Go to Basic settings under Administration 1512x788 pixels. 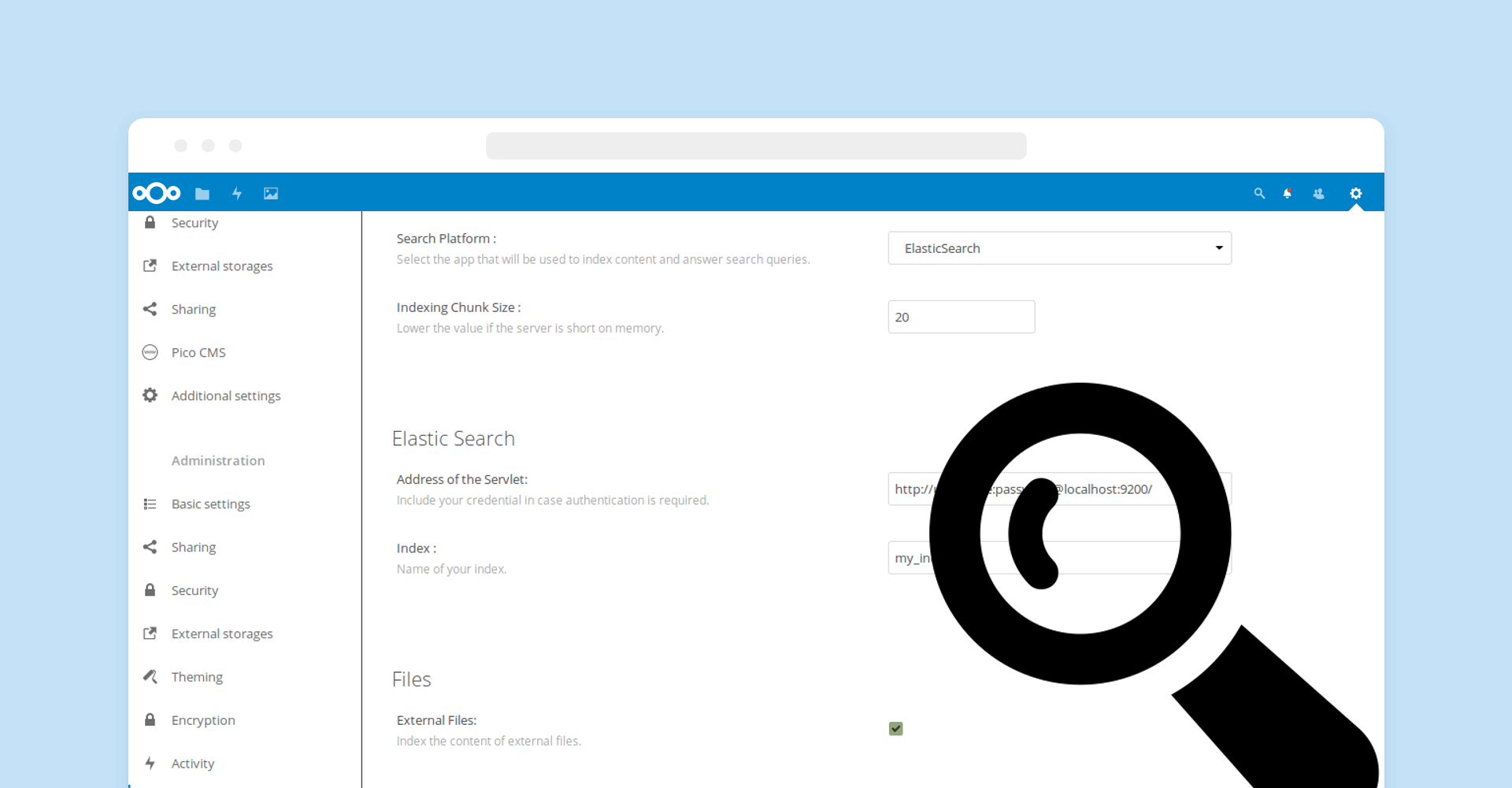(x=210, y=504)
